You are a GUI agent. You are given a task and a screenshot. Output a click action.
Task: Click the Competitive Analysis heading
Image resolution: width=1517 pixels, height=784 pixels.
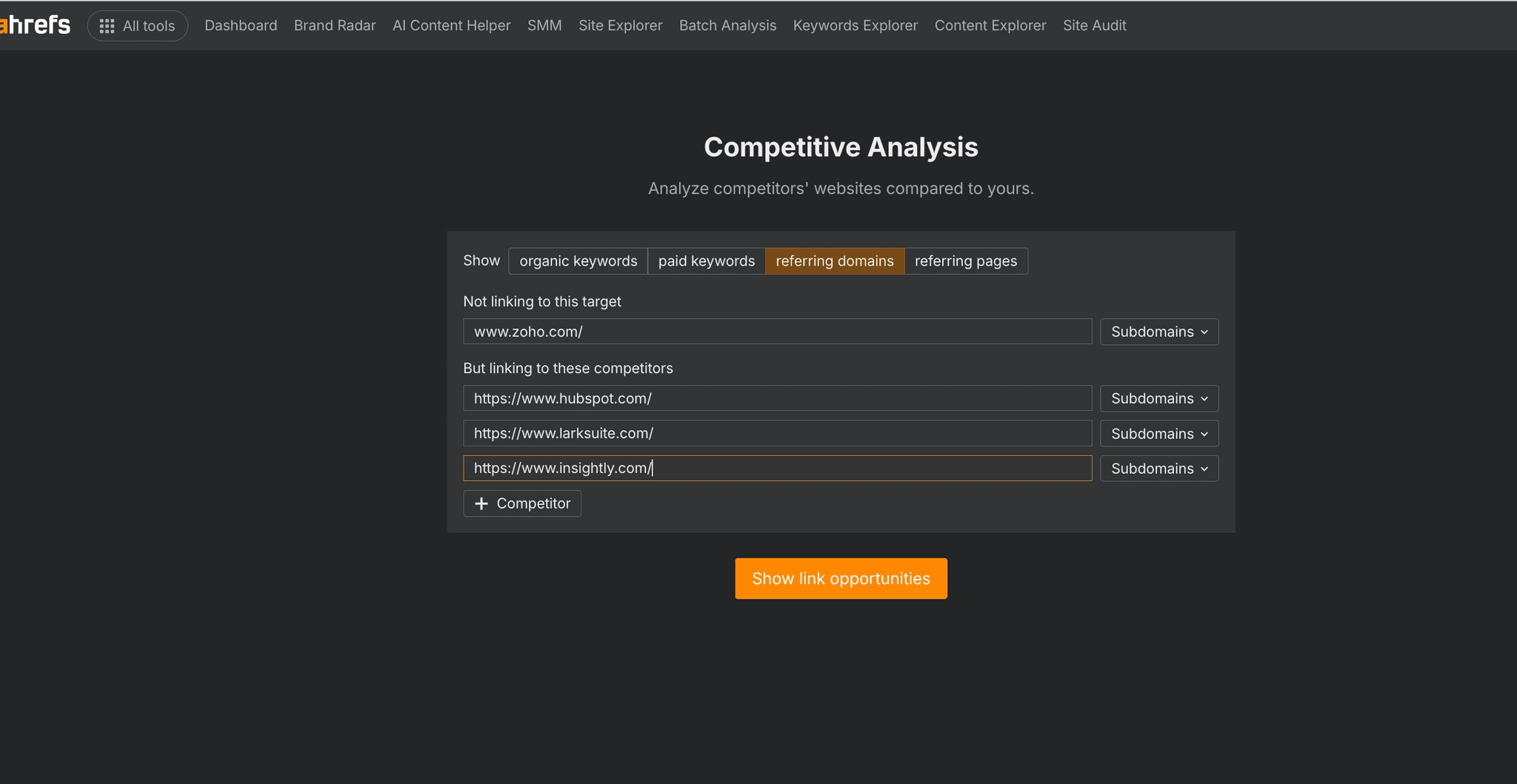[841, 147]
